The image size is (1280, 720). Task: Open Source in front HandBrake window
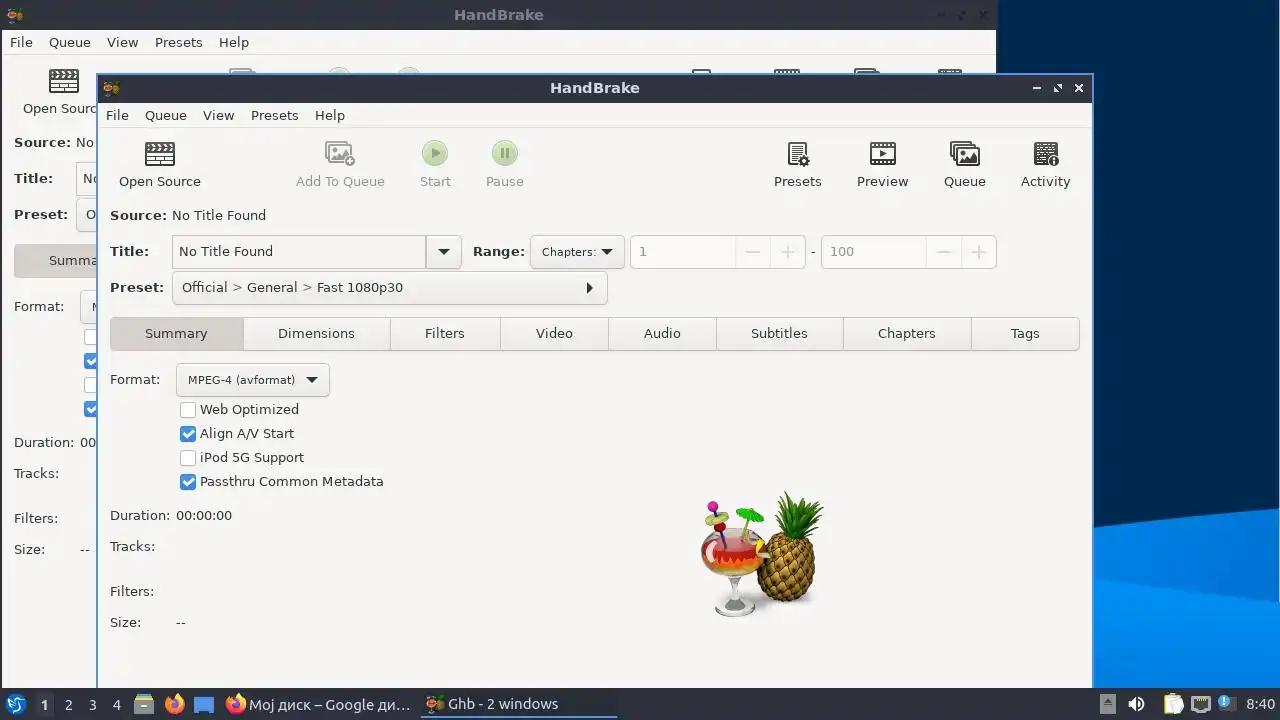160,165
